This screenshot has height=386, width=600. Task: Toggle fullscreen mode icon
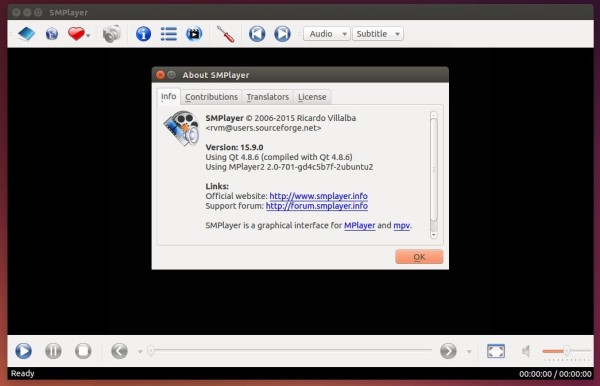pyautogui.click(x=496, y=351)
